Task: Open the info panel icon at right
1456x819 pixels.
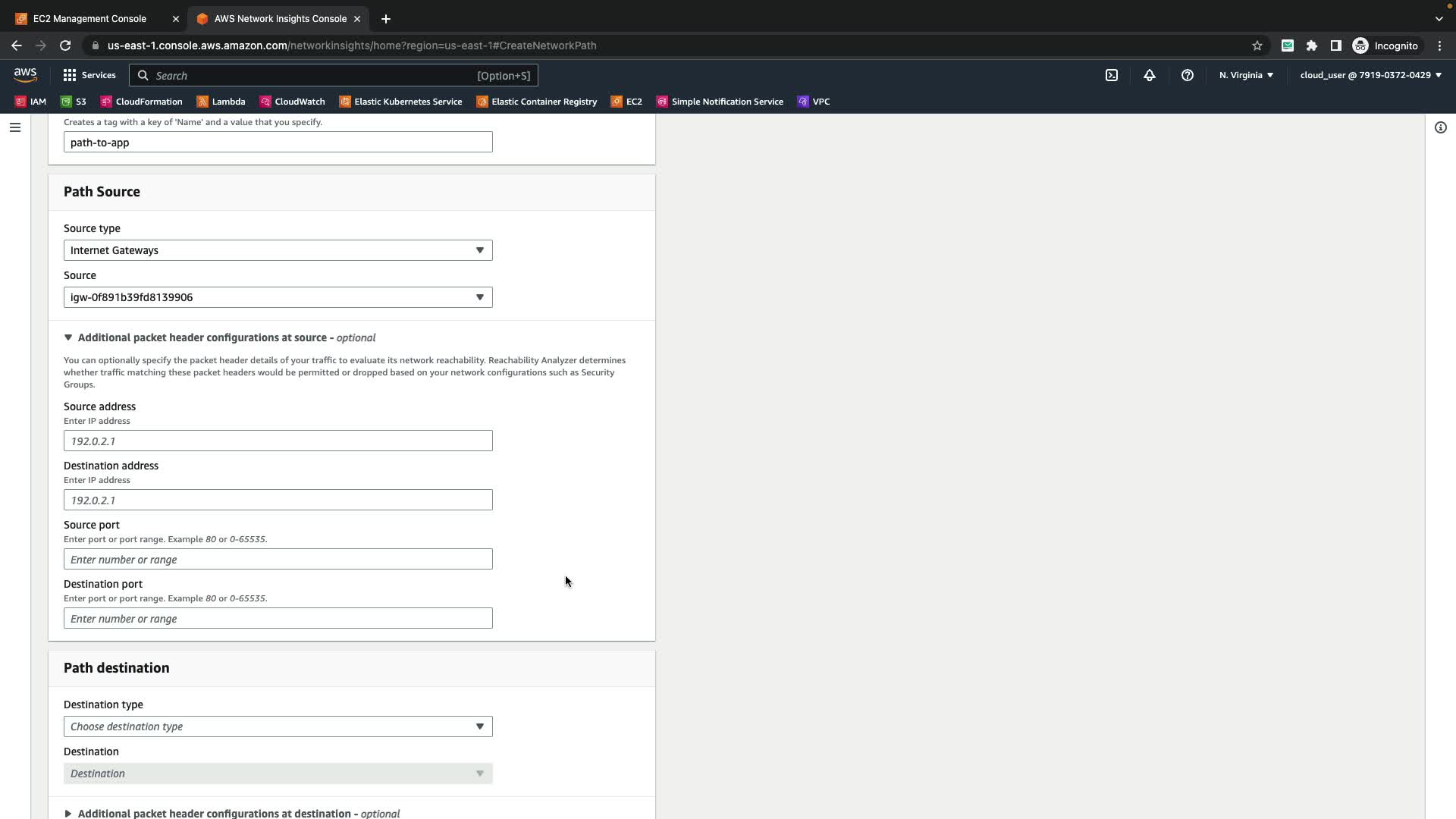Action: click(x=1440, y=127)
